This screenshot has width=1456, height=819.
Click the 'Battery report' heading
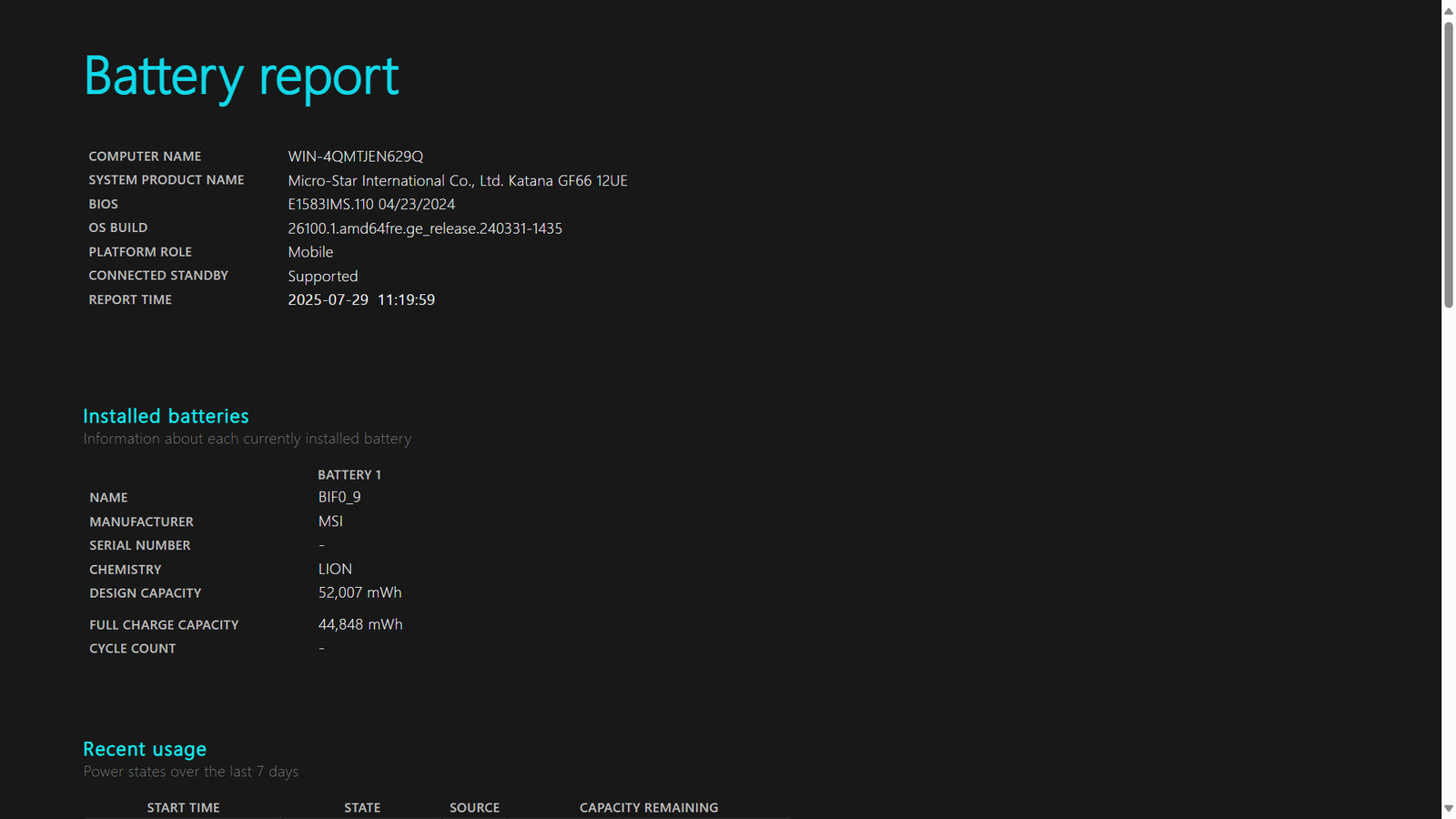point(241,76)
